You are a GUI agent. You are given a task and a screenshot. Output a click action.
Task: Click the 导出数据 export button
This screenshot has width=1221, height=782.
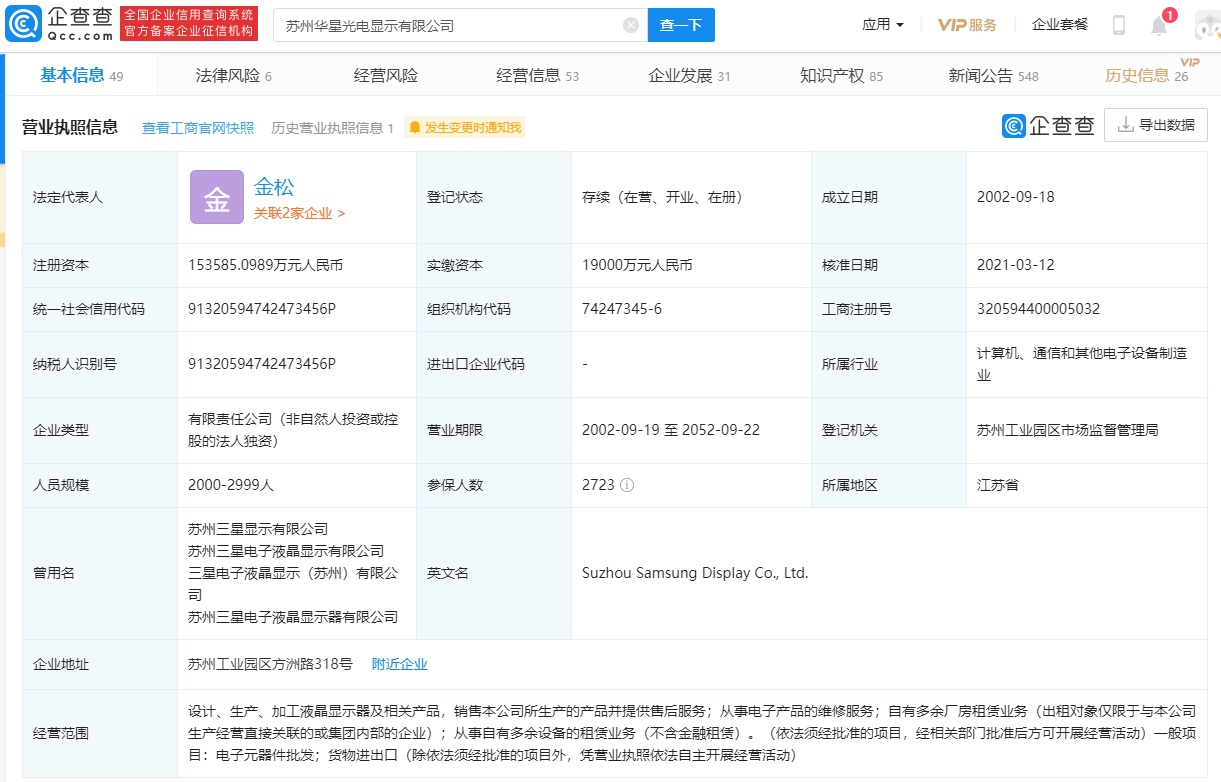coord(1156,125)
